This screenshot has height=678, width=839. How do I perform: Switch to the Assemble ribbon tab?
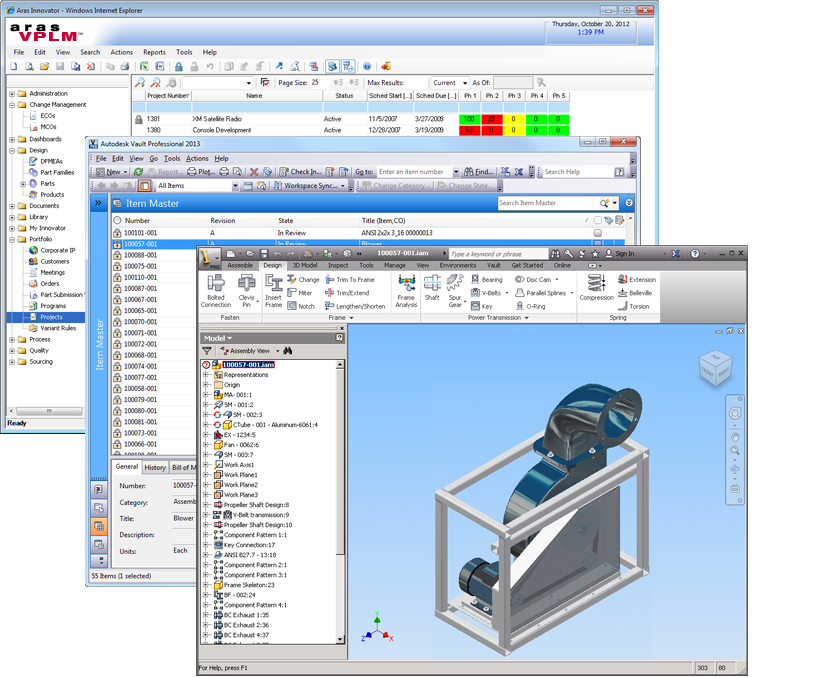pyautogui.click(x=240, y=265)
